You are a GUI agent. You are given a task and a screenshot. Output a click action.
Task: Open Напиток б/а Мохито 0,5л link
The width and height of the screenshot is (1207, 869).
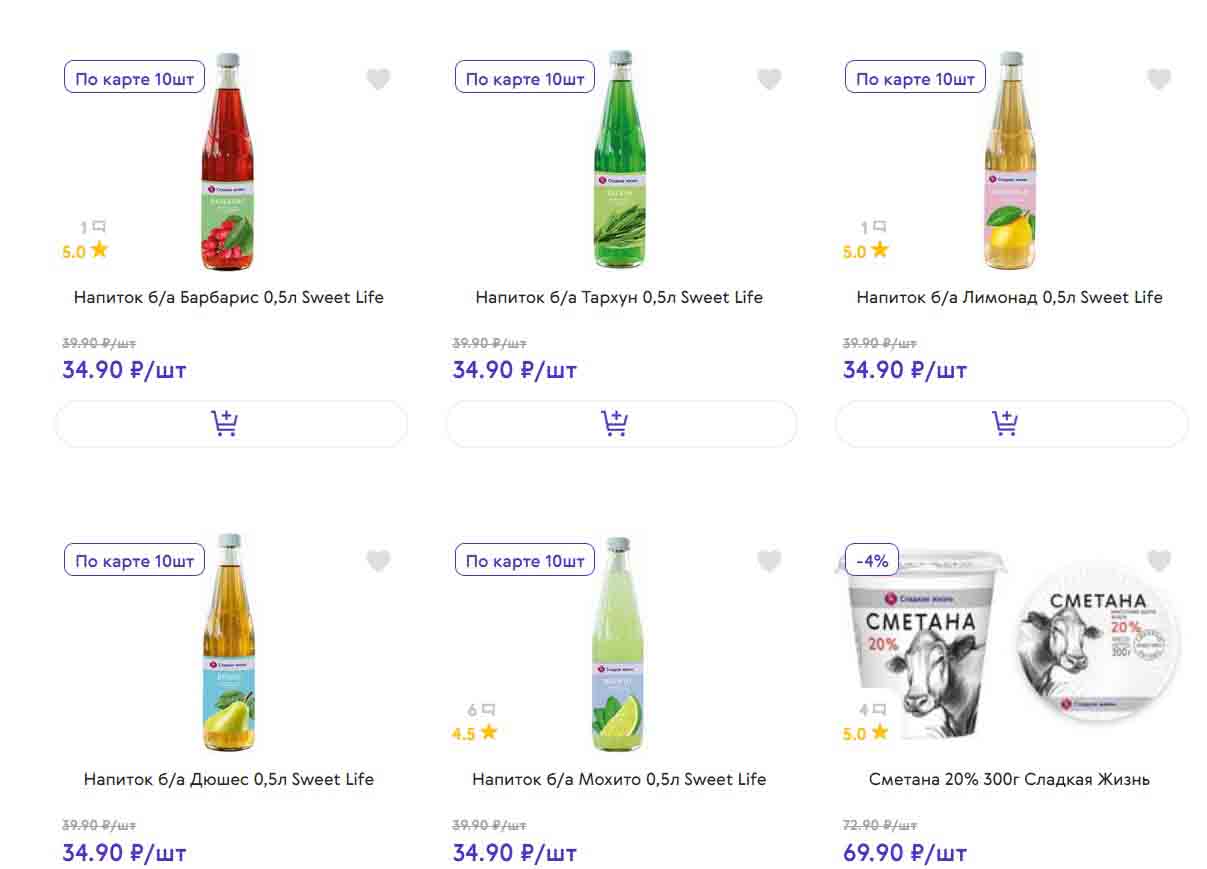click(x=619, y=779)
